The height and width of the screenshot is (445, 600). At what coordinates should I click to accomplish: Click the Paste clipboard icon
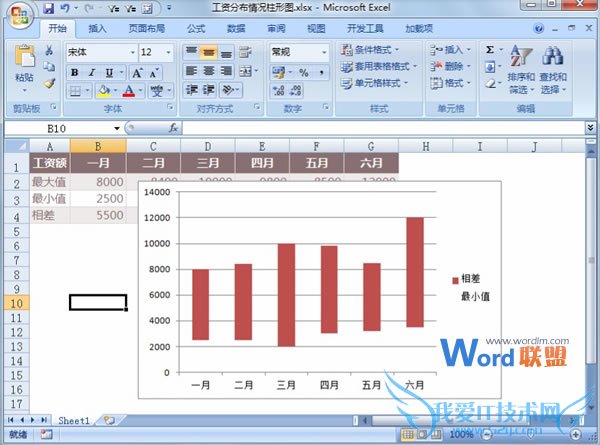25,56
